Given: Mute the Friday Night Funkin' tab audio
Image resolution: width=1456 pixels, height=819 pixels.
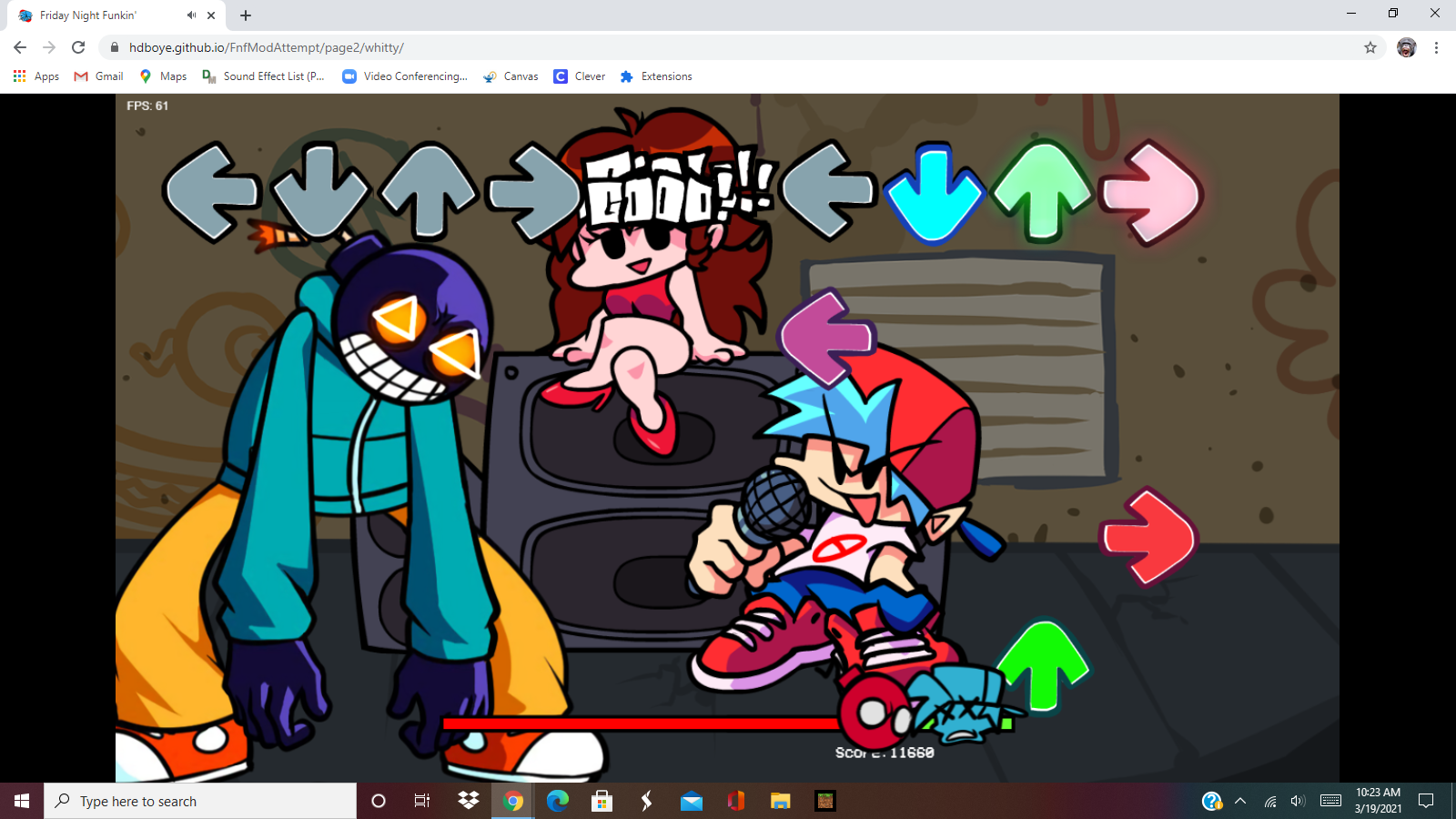Looking at the screenshot, I should point(191,15).
